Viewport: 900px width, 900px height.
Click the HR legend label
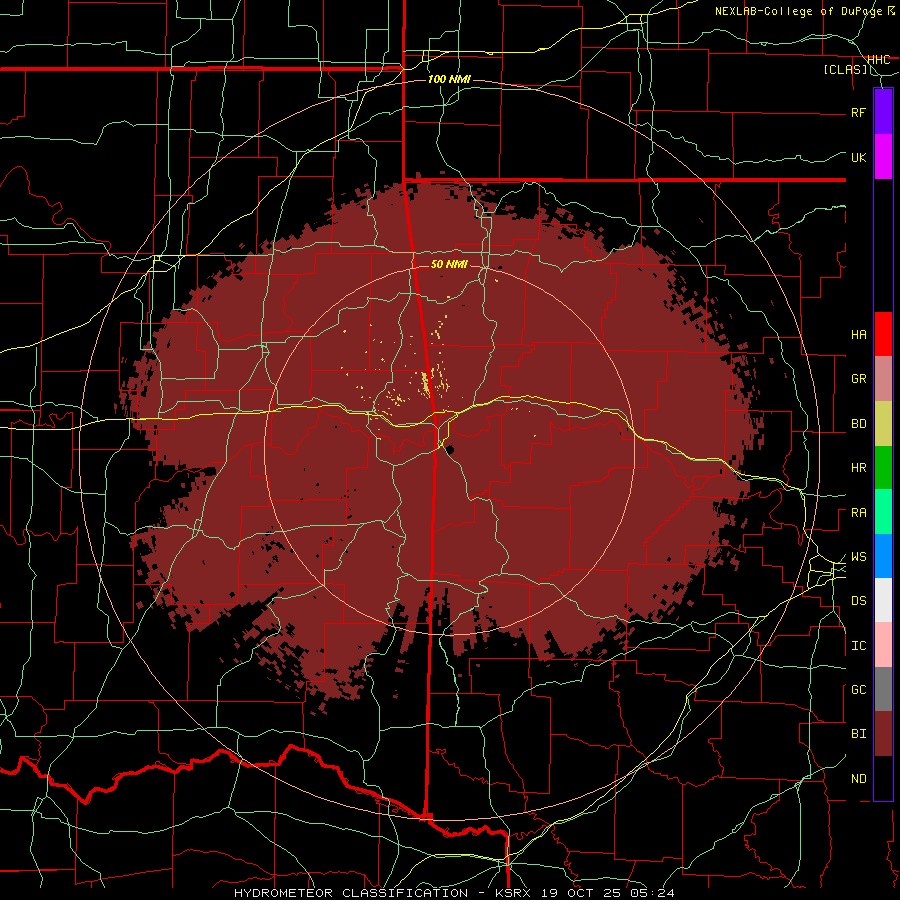(859, 468)
